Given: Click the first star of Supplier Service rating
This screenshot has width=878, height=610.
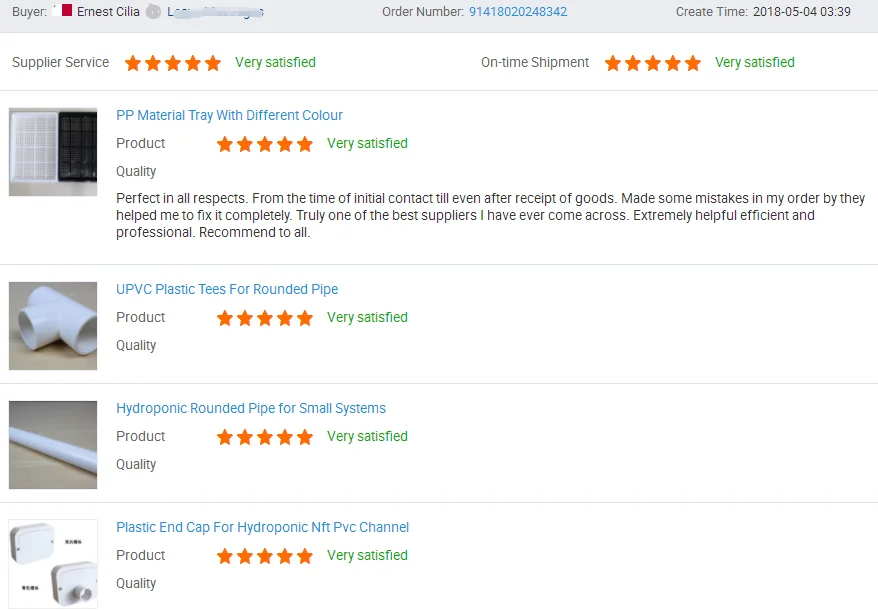Looking at the screenshot, I should pyautogui.click(x=133, y=63).
